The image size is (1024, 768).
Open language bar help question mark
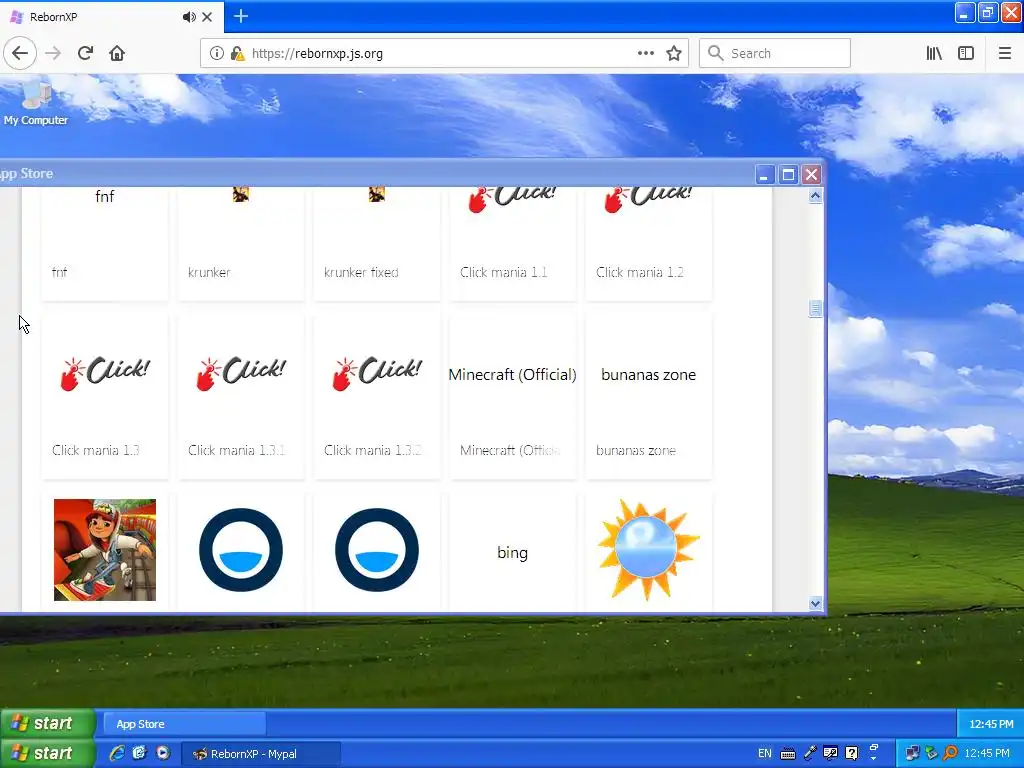852,753
